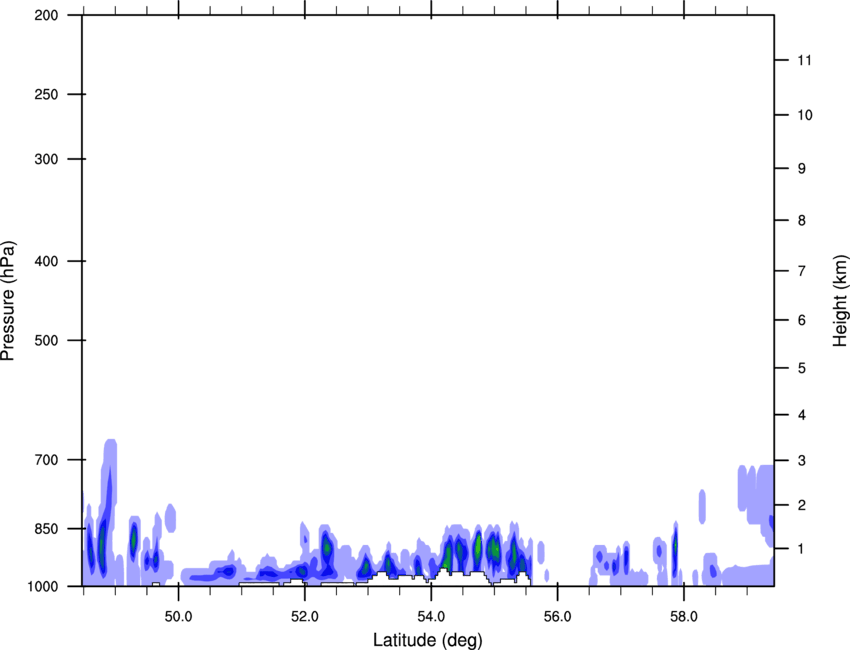Click the 56.0 latitude label
The width and height of the screenshot is (850, 650).
(x=557, y=617)
